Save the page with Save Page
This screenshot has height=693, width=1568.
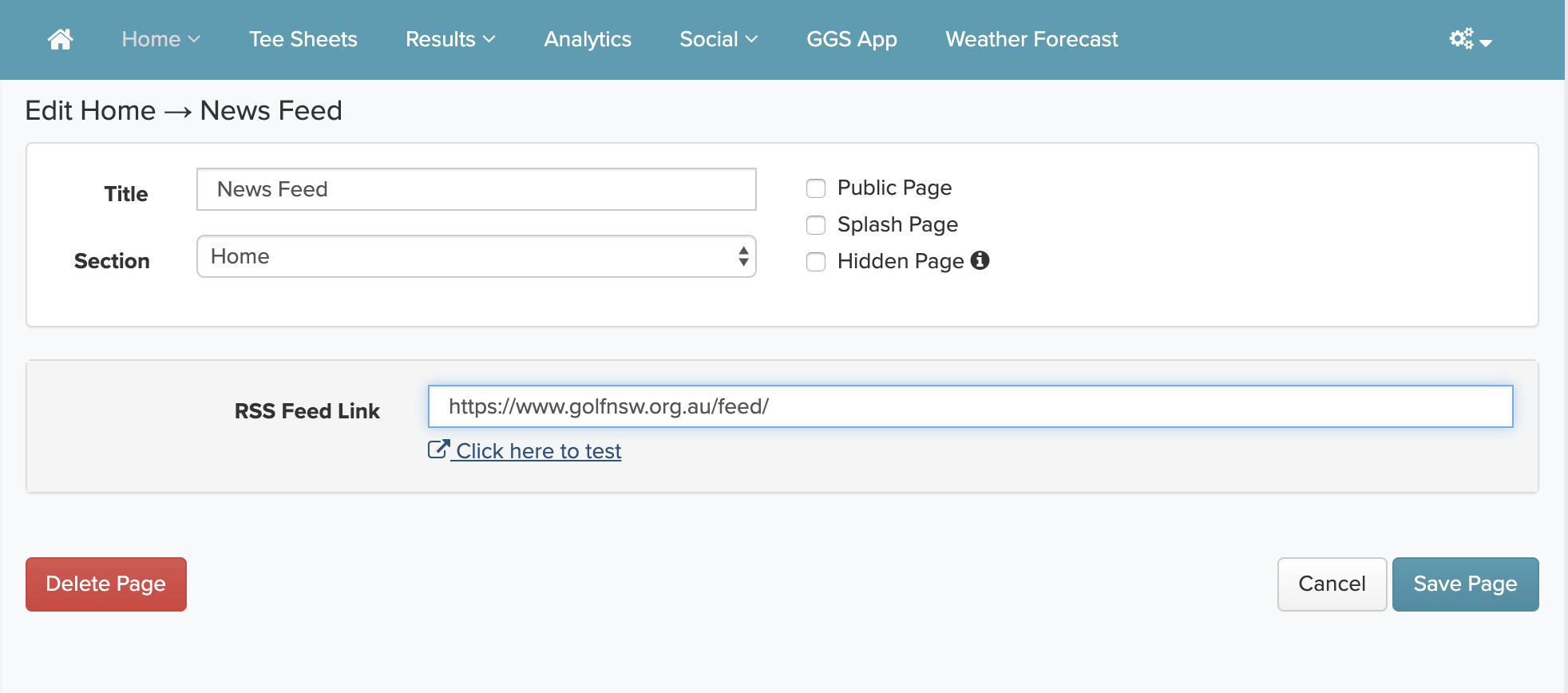[1466, 584]
